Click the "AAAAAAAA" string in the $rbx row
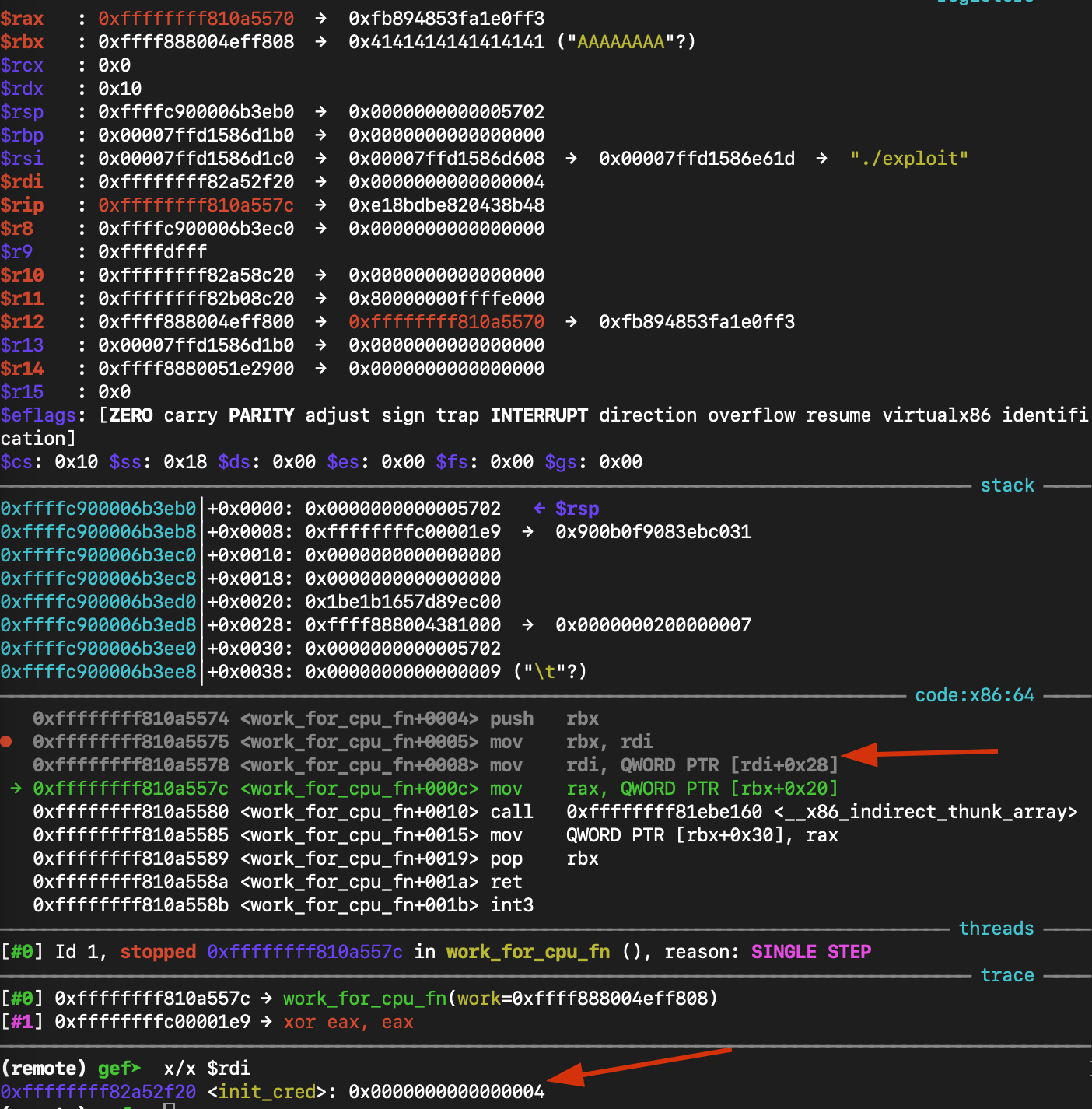This screenshot has width=1092, height=1109. (621, 42)
